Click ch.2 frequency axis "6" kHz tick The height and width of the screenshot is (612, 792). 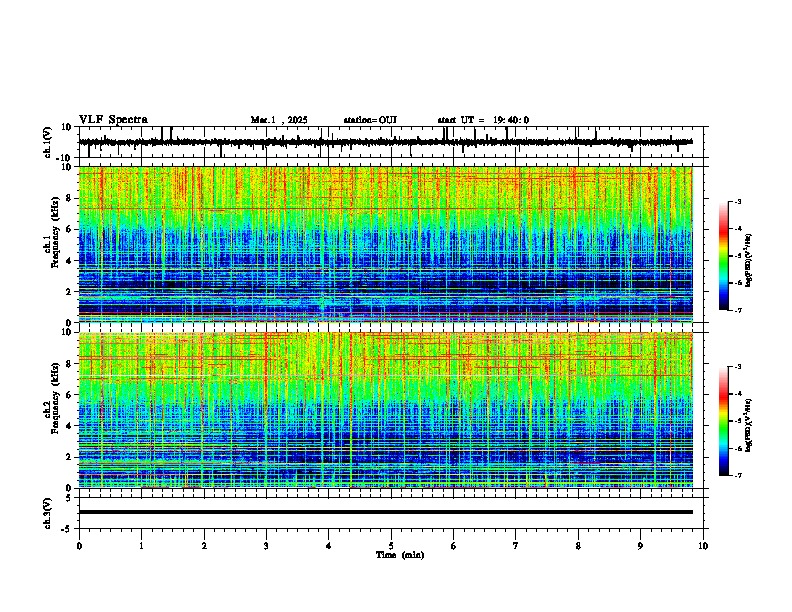click(69, 395)
